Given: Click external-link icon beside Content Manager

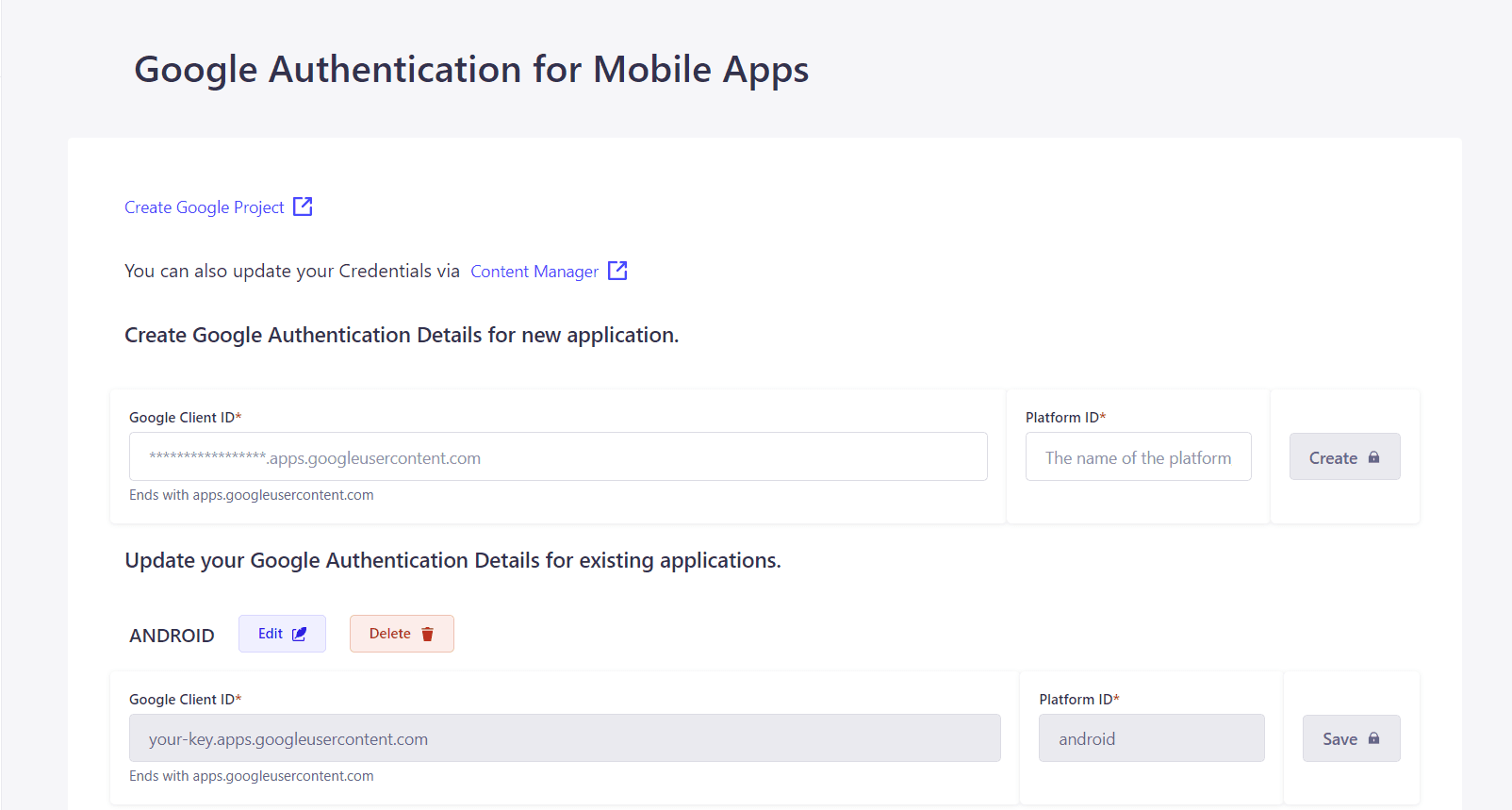Looking at the screenshot, I should pos(617,271).
